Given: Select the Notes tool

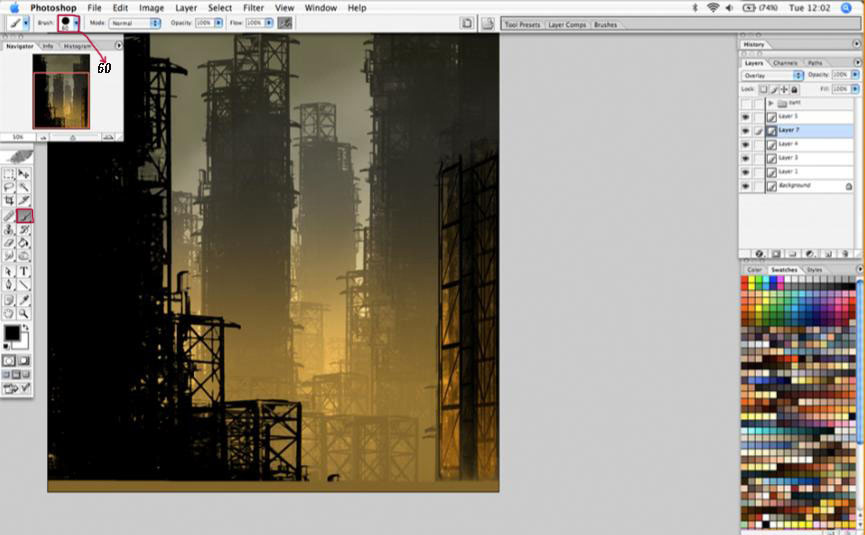Looking at the screenshot, I should point(9,299).
